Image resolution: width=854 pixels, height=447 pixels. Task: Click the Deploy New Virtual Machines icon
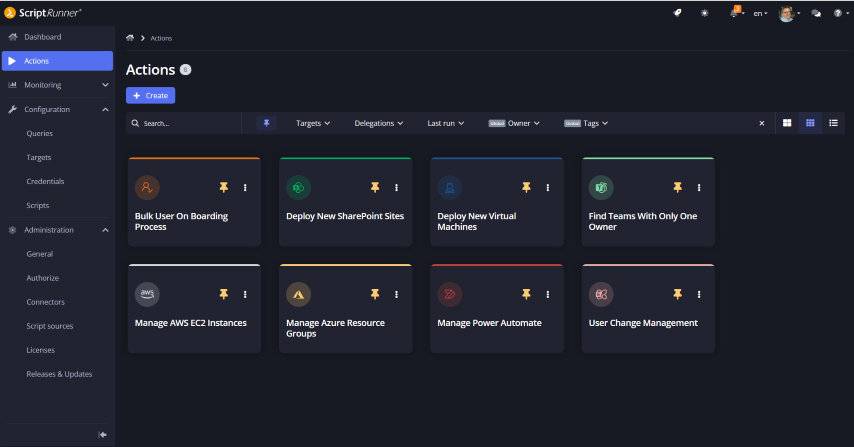coord(450,187)
